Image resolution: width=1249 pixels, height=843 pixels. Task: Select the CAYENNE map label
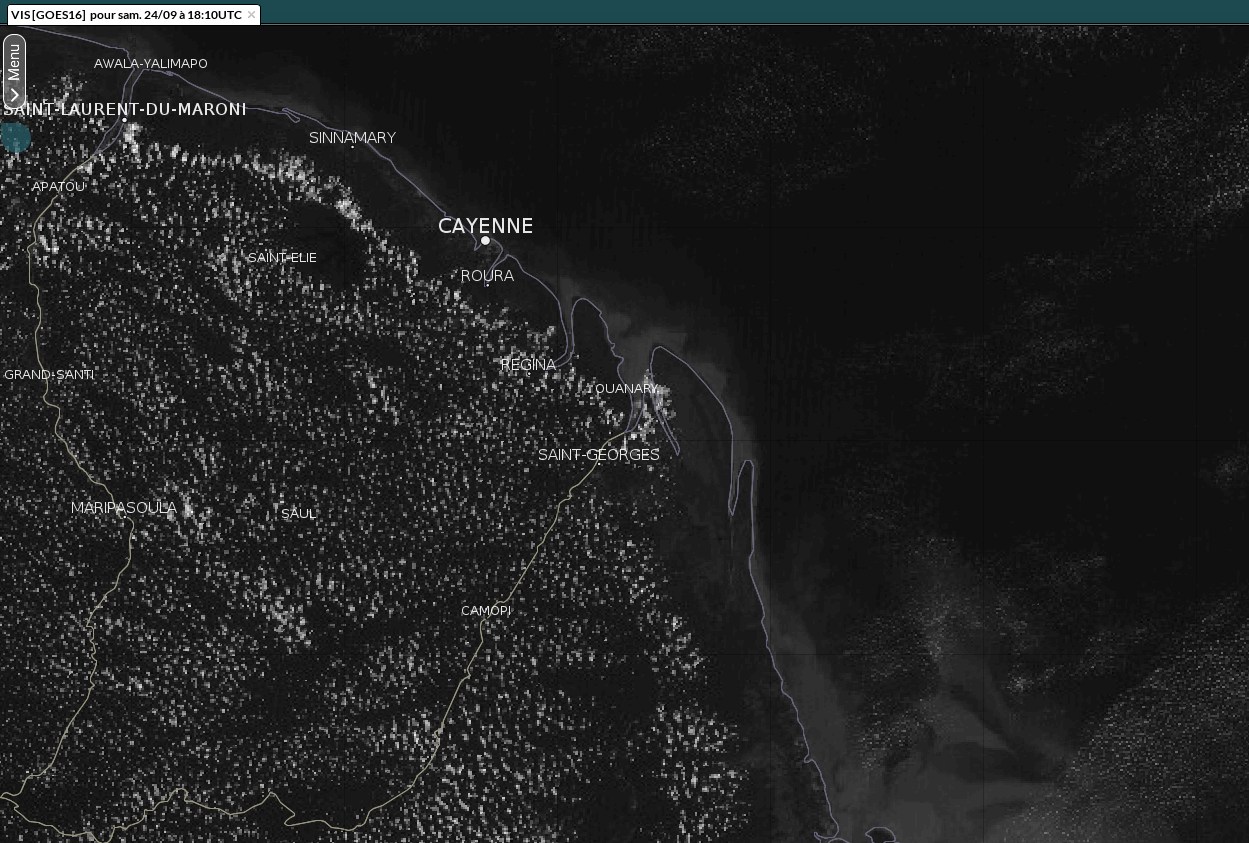coord(485,226)
